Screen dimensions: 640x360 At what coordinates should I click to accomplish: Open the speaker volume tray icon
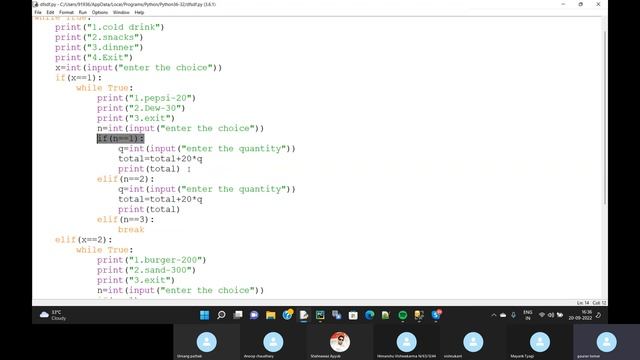[551, 315]
